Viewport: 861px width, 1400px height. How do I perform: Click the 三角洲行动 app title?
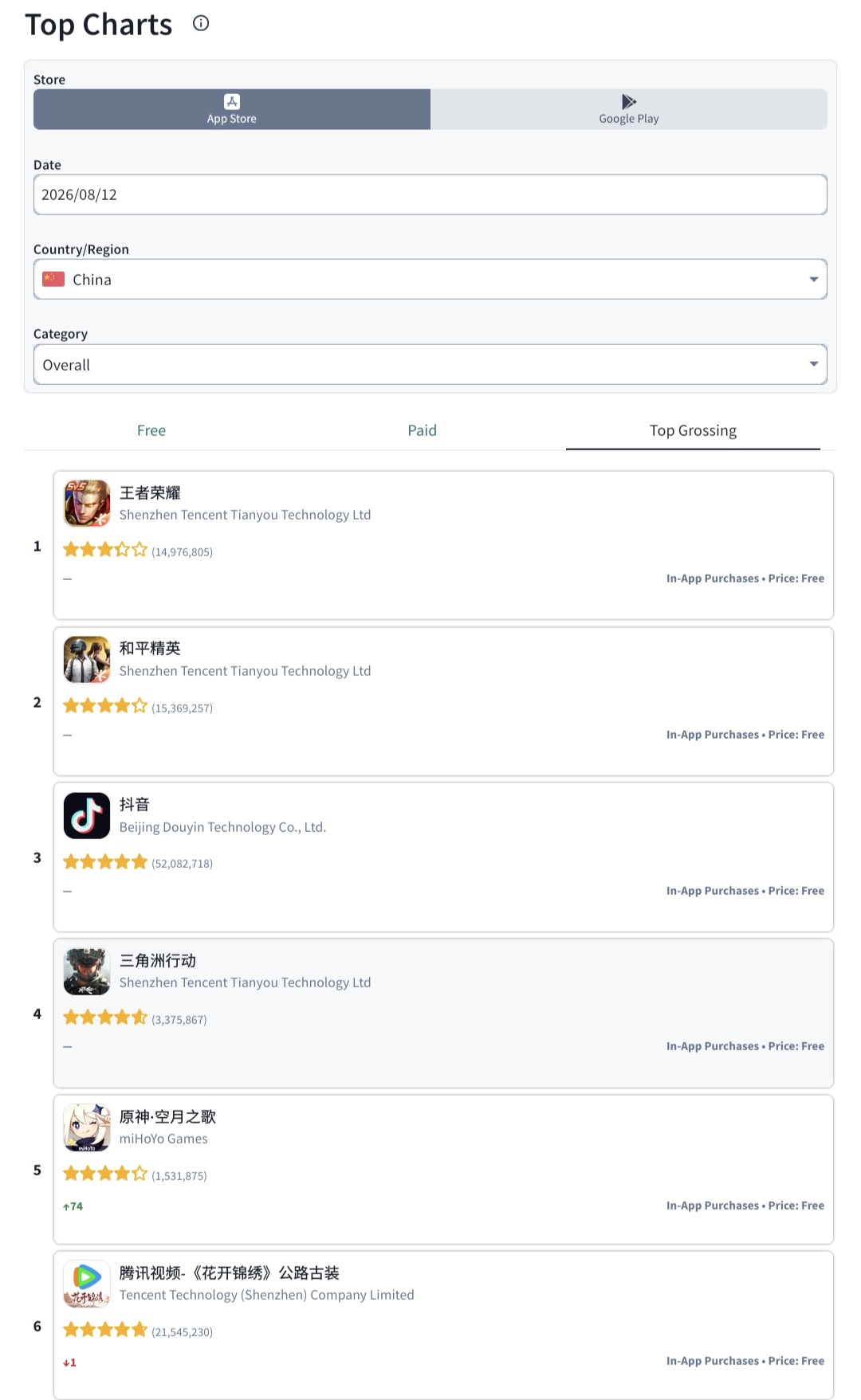[x=158, y=960]
